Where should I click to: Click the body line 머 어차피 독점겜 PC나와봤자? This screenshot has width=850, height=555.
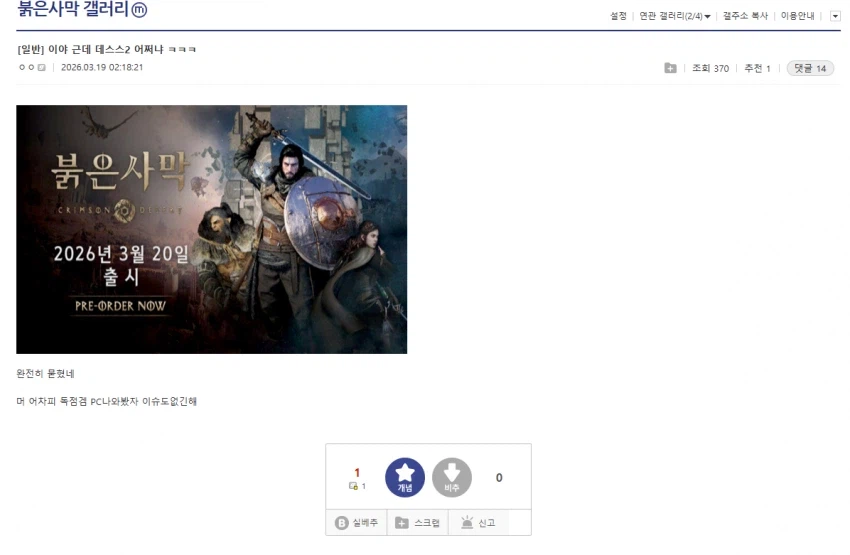pos(106,401)
